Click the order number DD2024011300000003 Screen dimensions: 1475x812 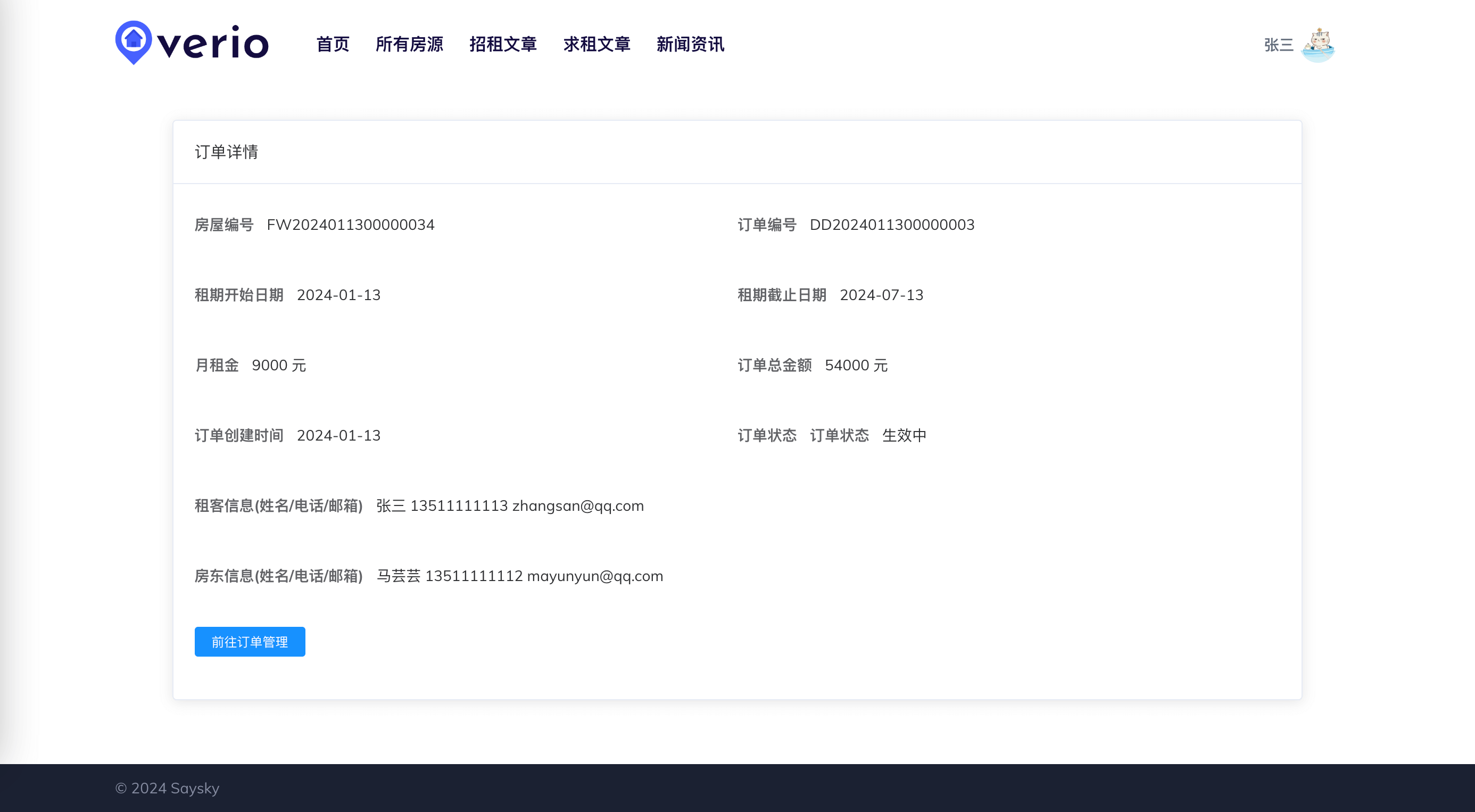click(892, 225)
